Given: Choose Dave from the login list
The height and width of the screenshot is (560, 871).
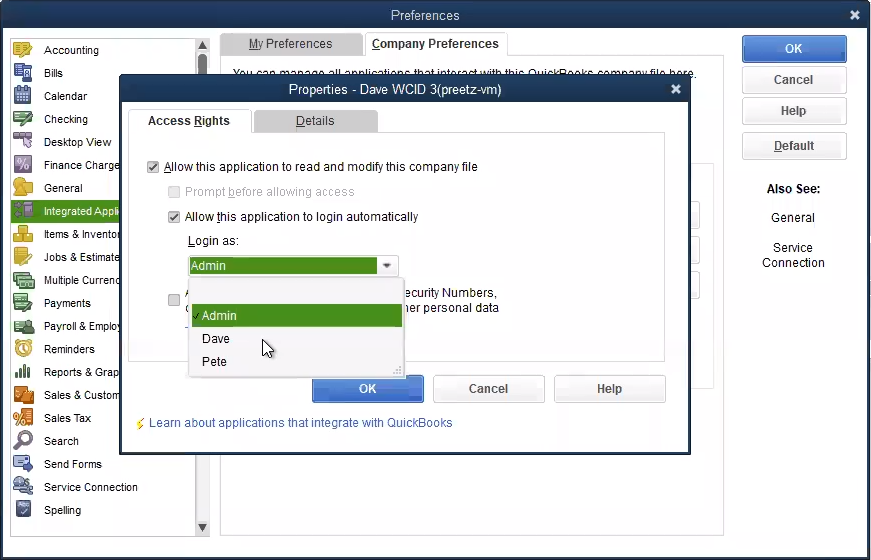Looking at the screenshot, I should click(x=216, y=339).
